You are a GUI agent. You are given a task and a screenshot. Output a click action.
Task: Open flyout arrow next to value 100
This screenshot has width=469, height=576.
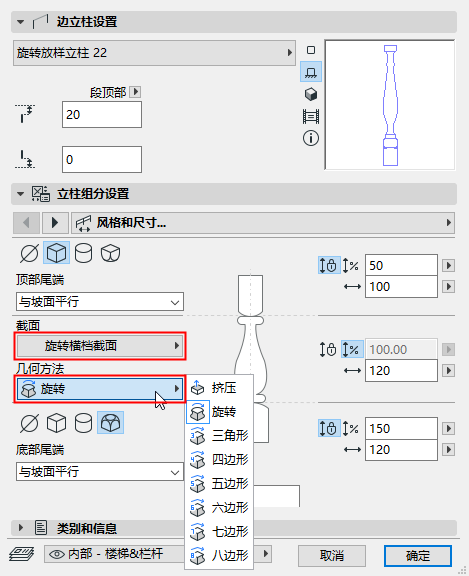coord(448,286)
